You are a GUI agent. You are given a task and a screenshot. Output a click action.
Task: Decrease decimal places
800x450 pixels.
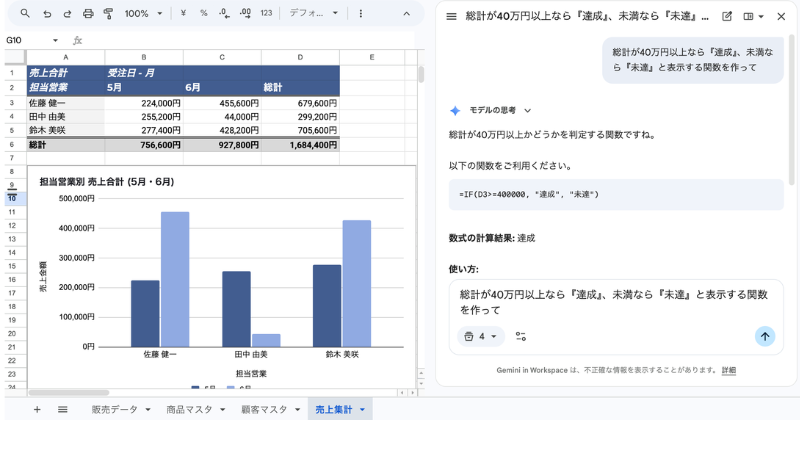[x=224, y=13]
